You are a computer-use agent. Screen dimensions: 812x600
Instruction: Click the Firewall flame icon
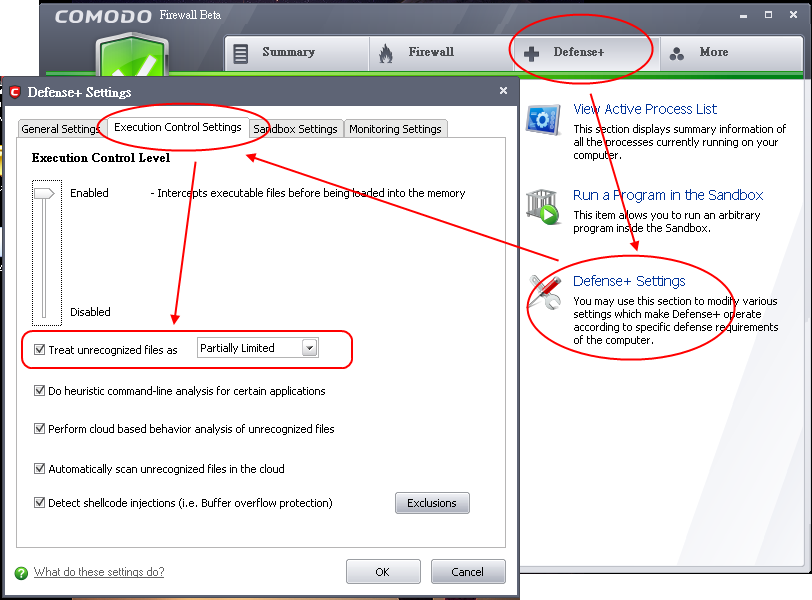click(x=386, y=53)
